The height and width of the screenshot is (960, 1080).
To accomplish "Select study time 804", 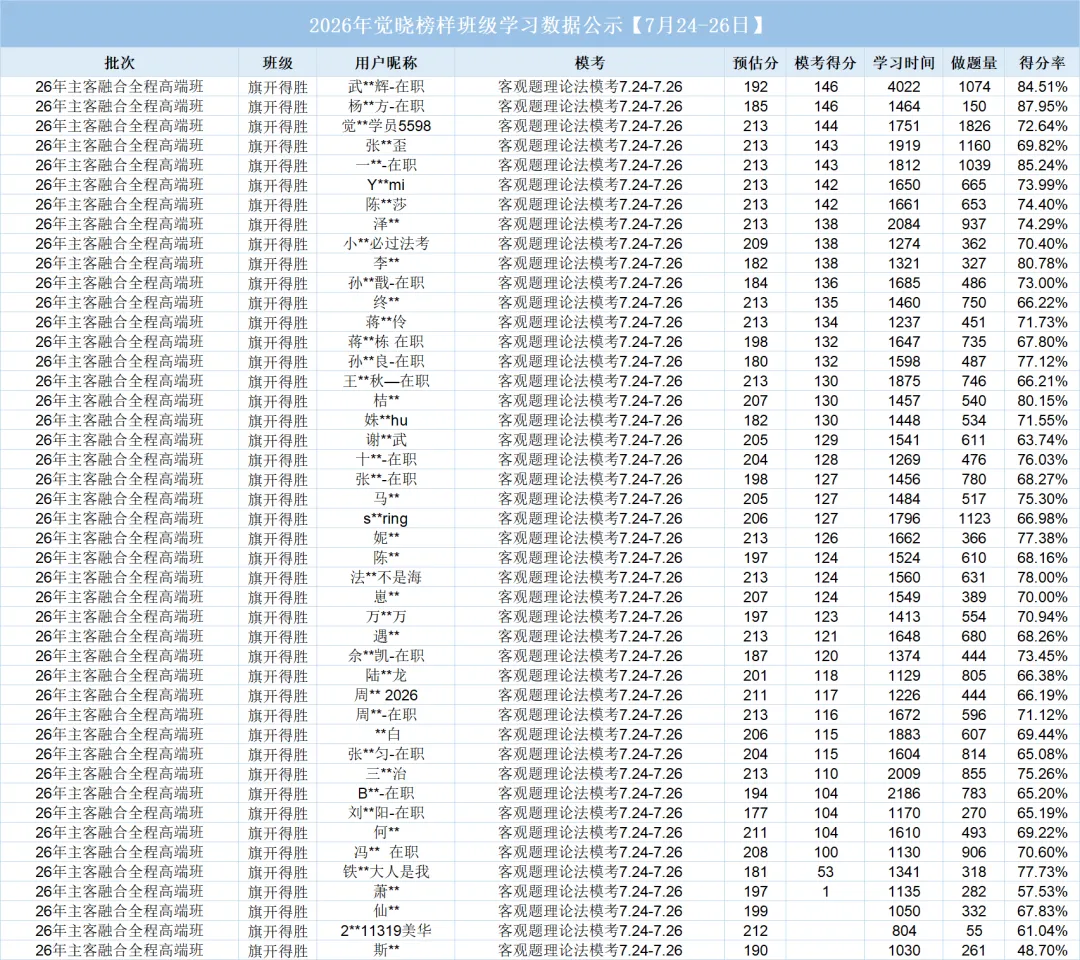I will [904, 930].
